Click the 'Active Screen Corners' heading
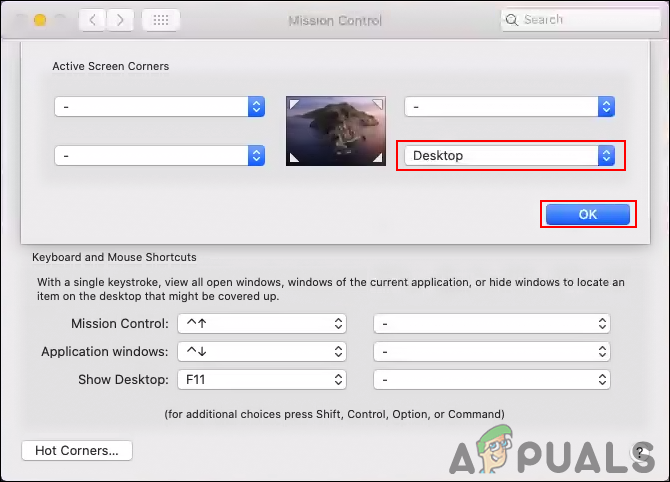 pos(111,66)
